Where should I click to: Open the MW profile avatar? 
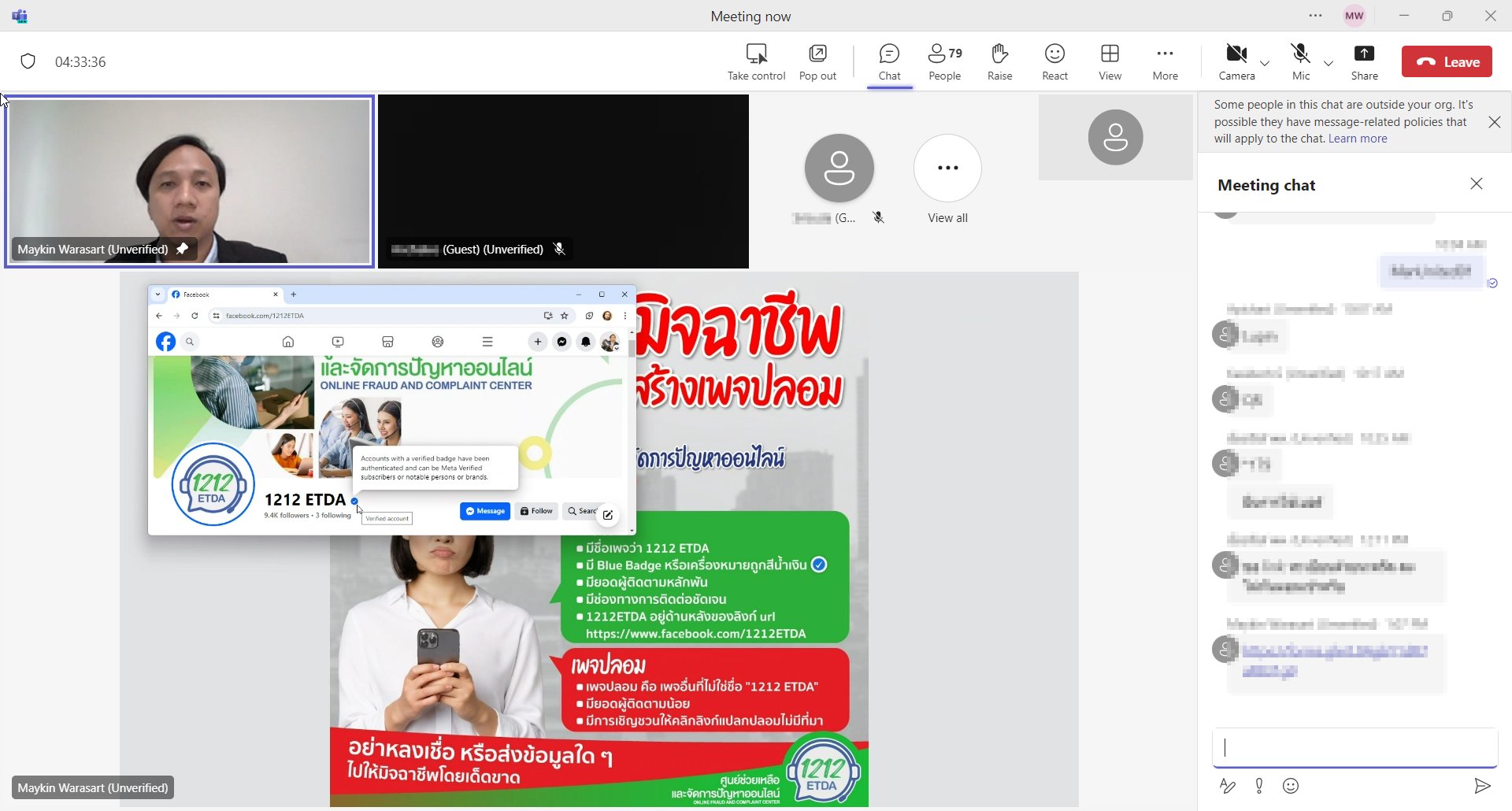click(x=1354, y=16)
